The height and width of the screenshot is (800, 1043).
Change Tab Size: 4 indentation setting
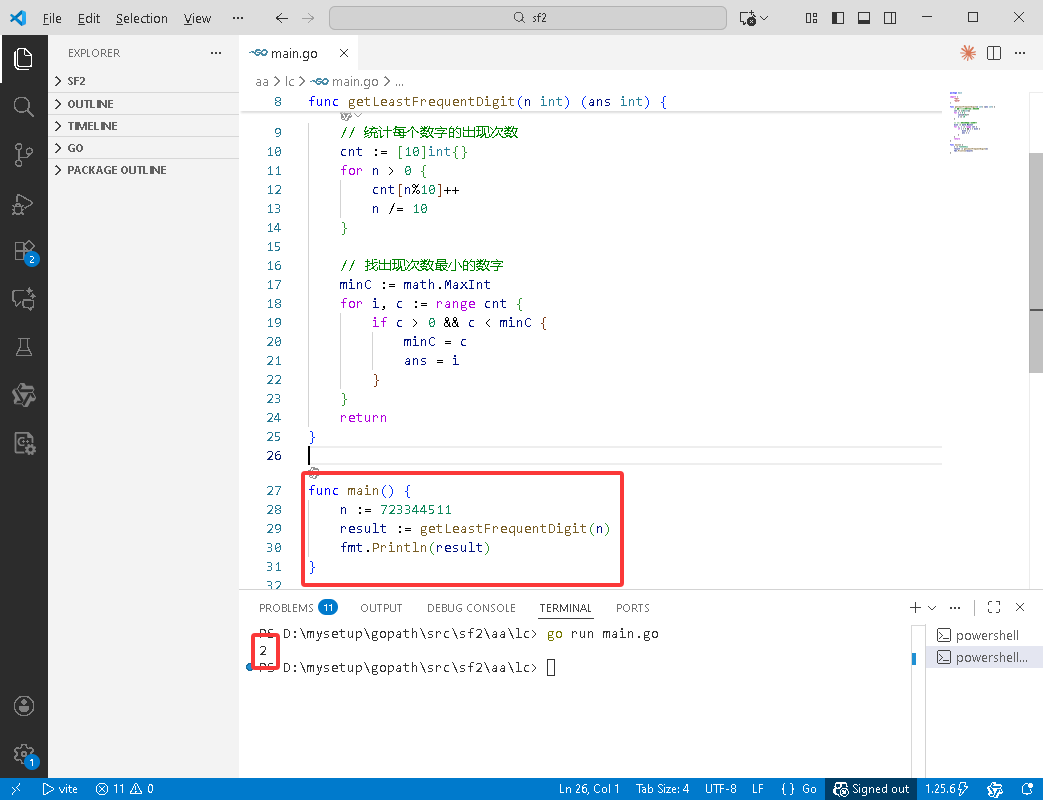click(662, 789)
